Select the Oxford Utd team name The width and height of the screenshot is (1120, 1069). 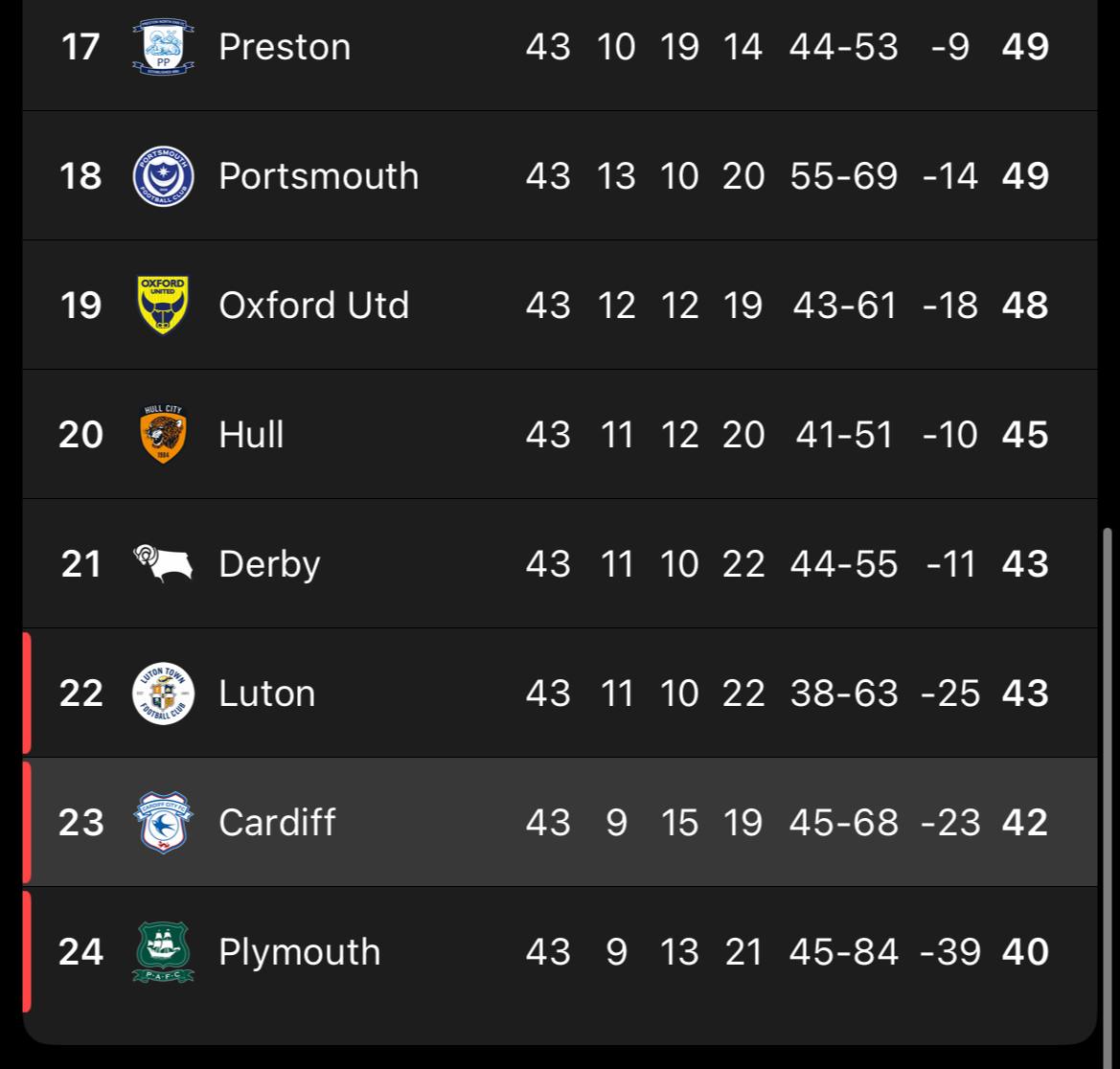313,306
